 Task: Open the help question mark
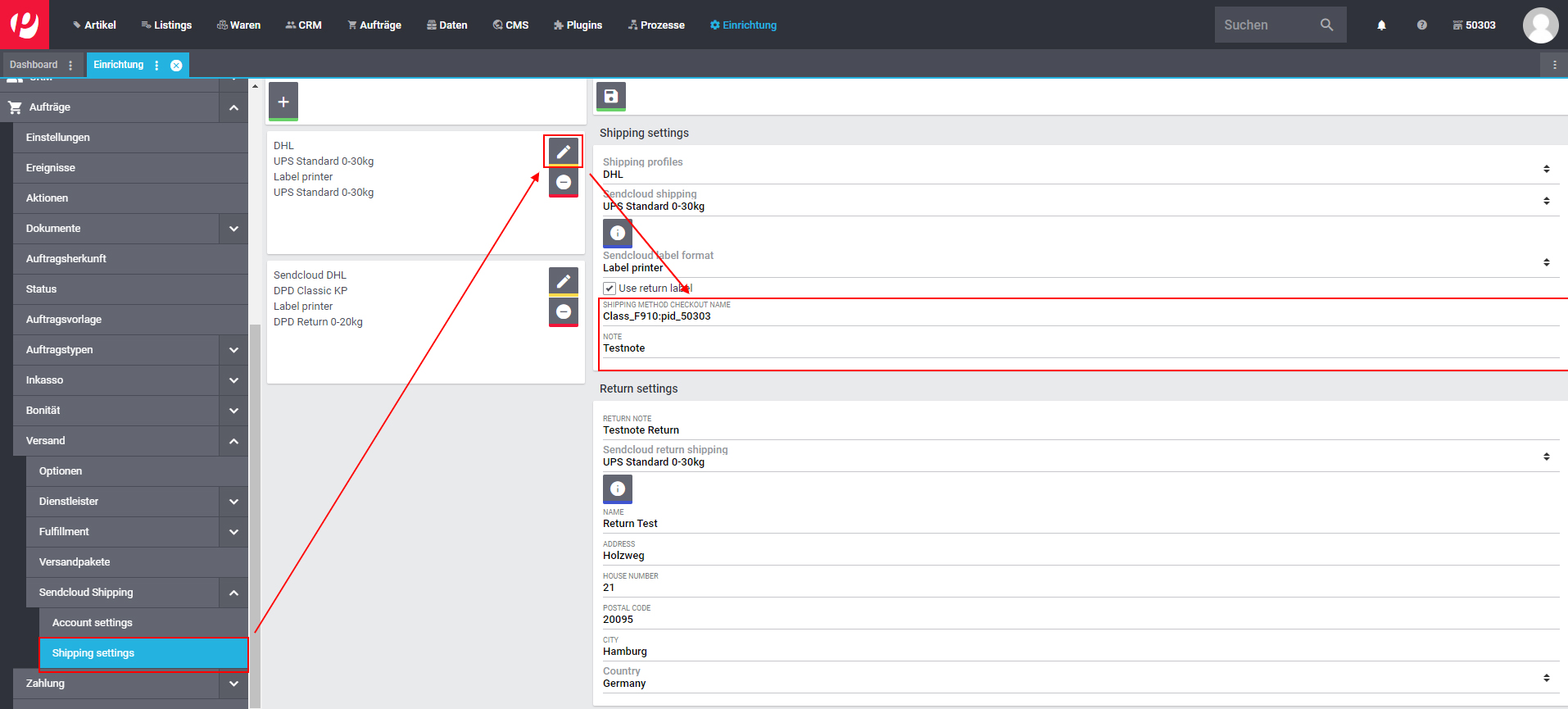pyautogui.click(x=1421, y=25)
